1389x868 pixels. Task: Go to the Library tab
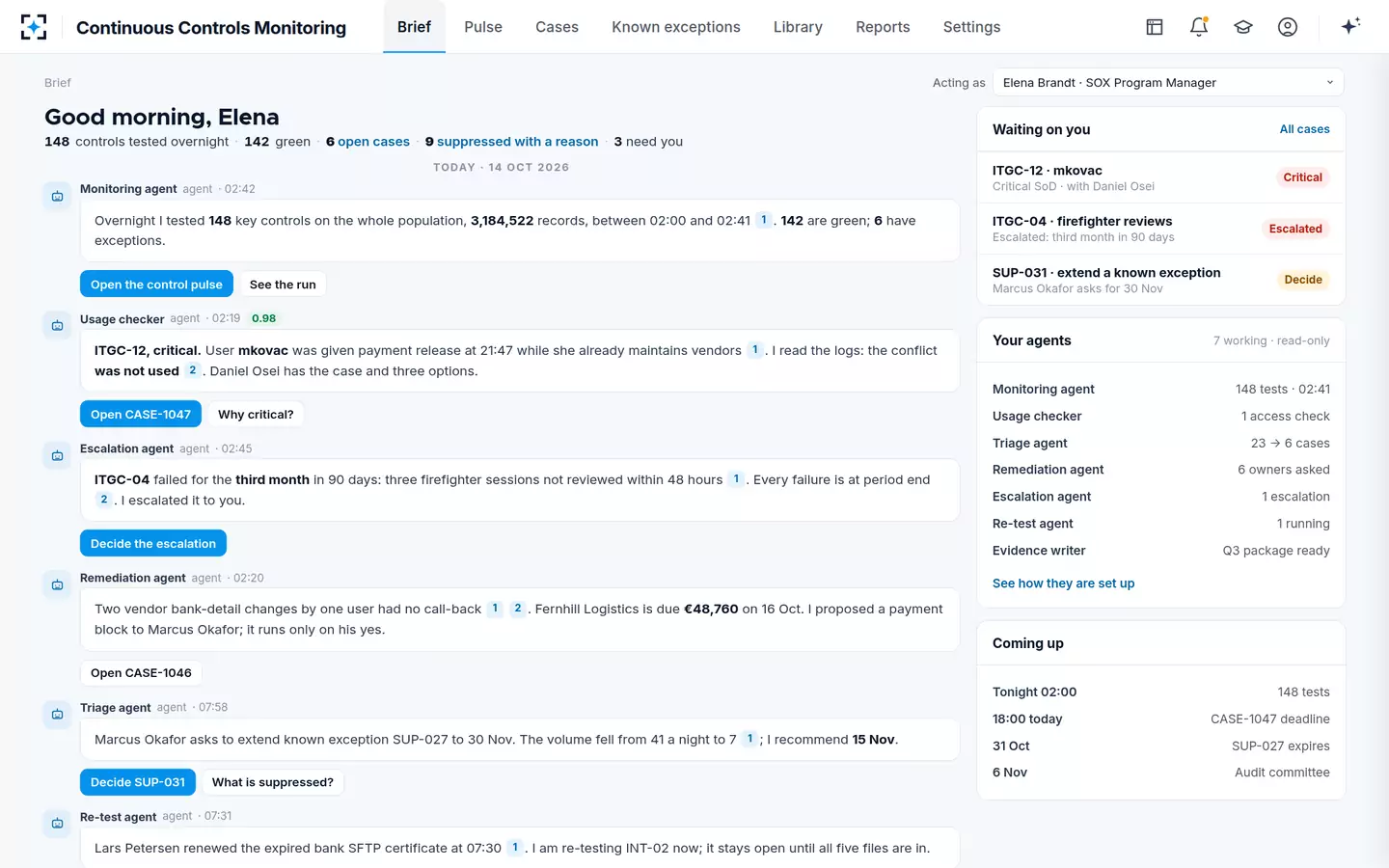(x=798, y=27)
